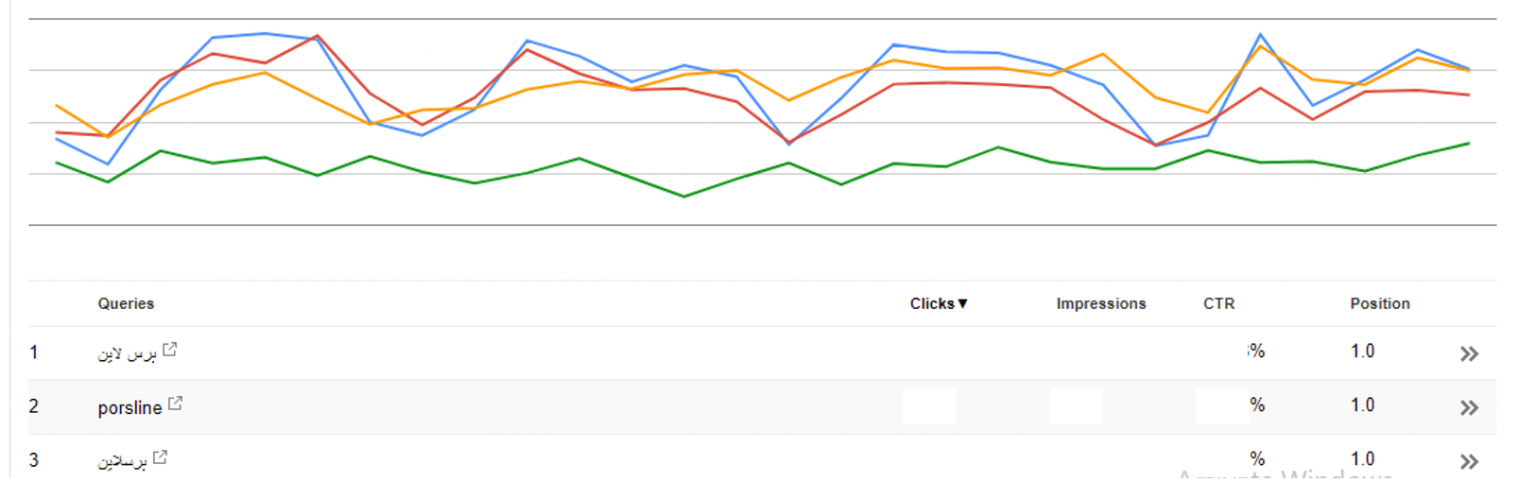
Task: Sort table by Position column
Action: point(1380,304)
